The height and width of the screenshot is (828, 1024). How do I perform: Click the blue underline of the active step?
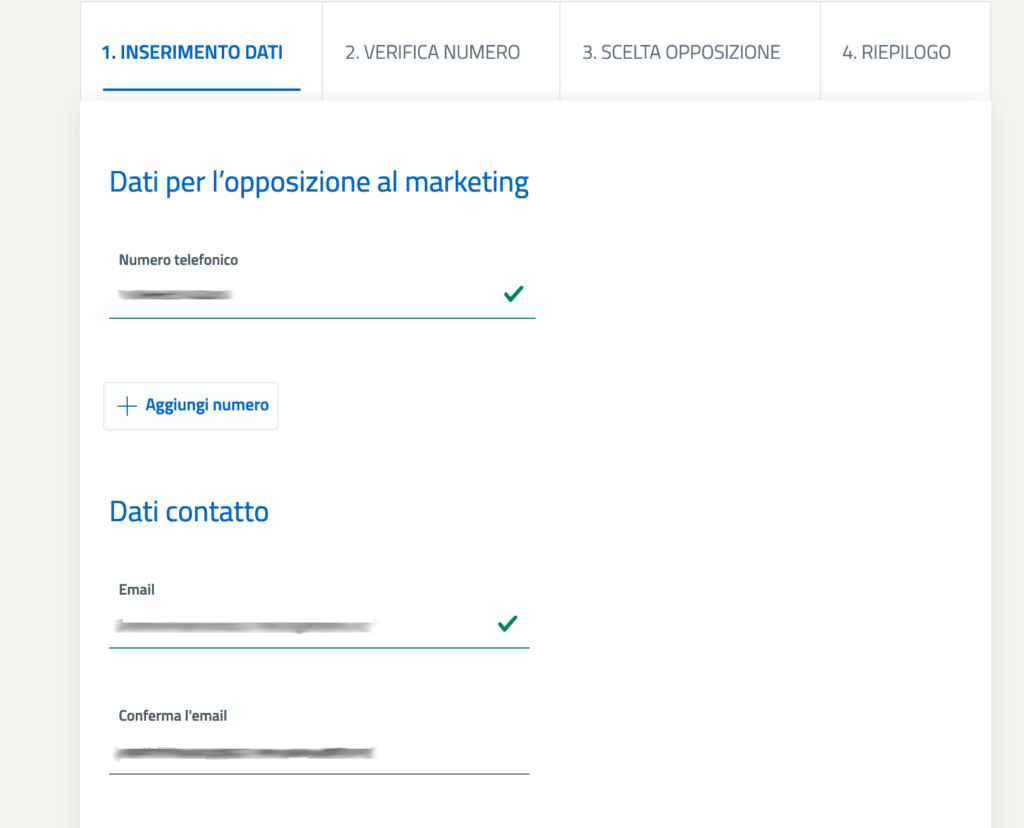tap(201, 87)
